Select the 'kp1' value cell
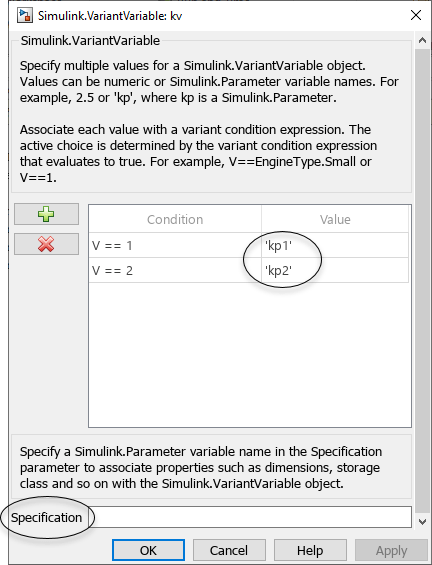The image size is (432, 565). 335,245
